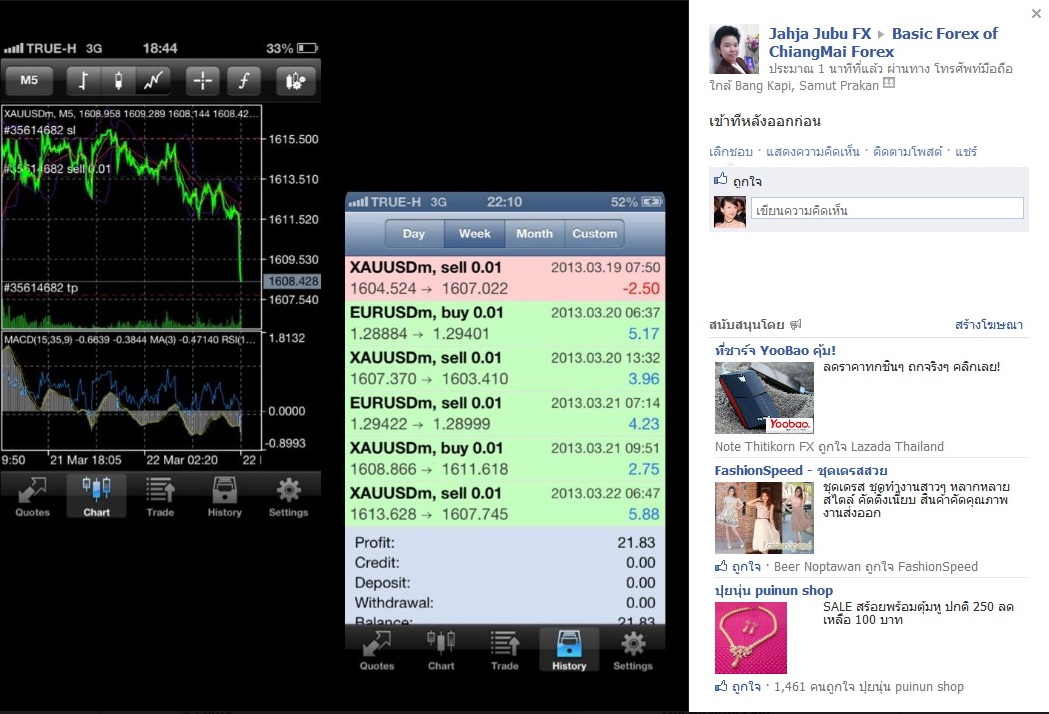Close the photo viewer with X
The width and height of the screenshot is (1049, 714).
(x=1036, y=13)
